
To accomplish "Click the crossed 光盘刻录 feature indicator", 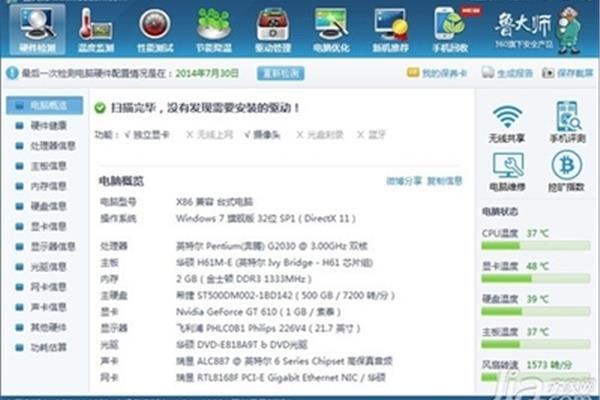I will pos(320,135).
